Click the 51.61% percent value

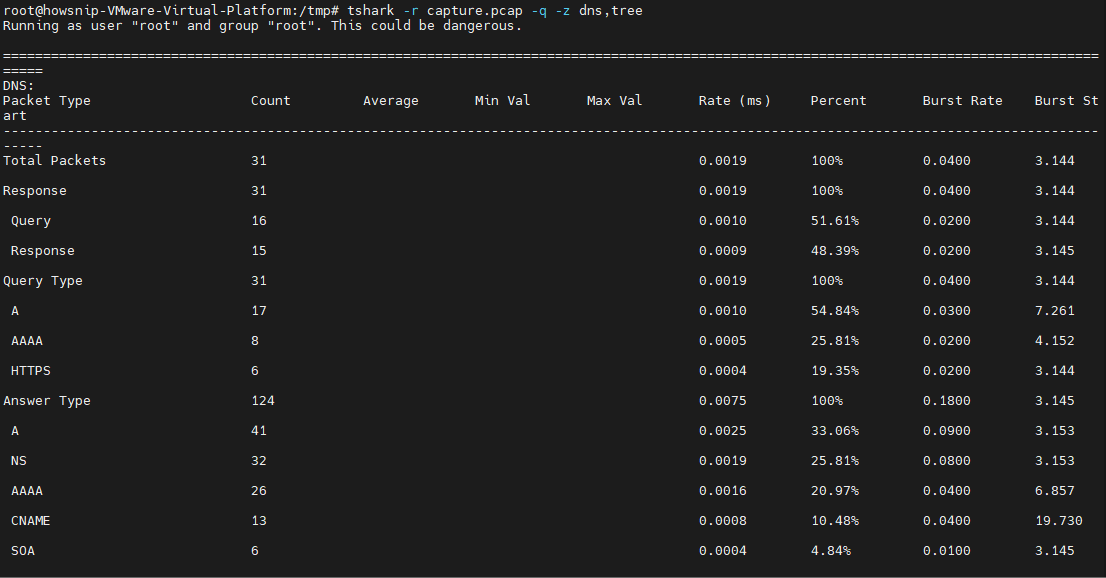click(x=834, y=221)
